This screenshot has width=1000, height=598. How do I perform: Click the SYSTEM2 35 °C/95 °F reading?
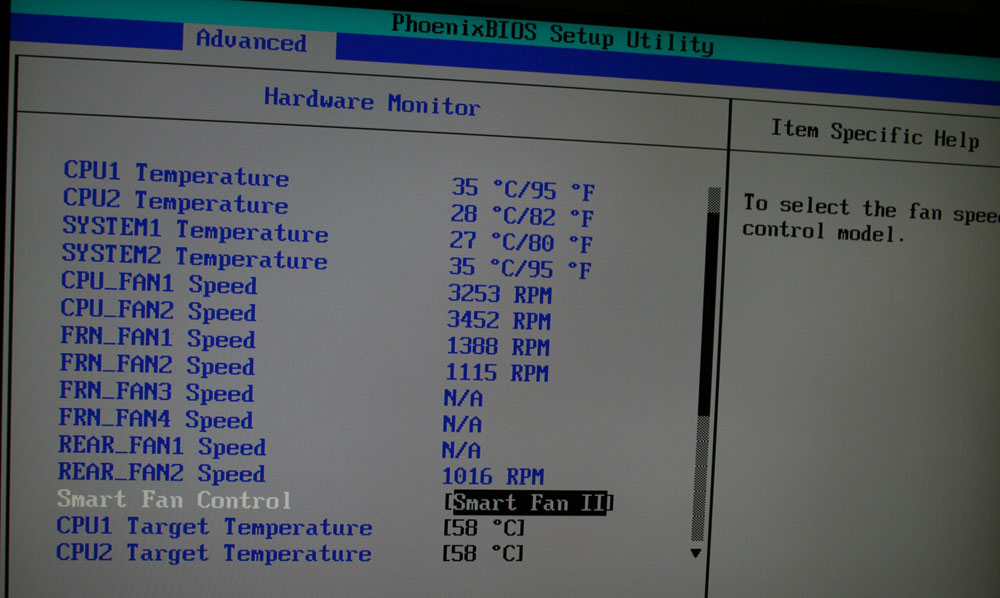(x=520, y=268)
